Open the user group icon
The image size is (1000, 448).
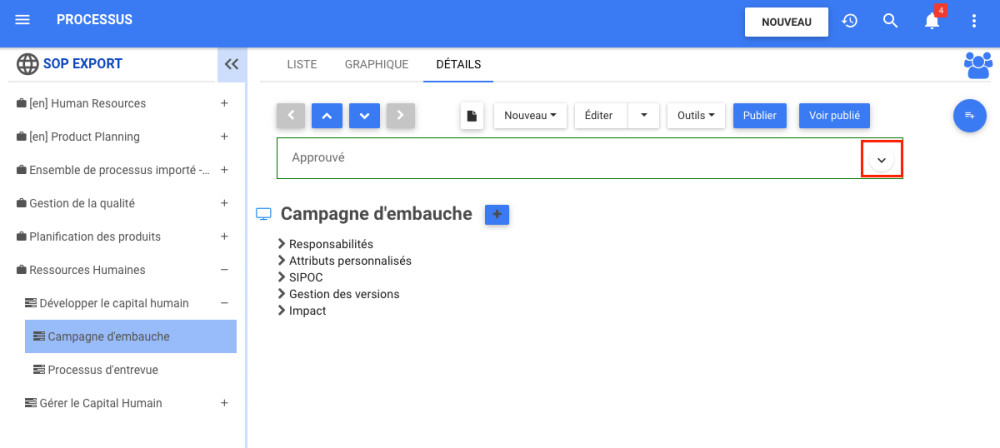click(977, 65)
